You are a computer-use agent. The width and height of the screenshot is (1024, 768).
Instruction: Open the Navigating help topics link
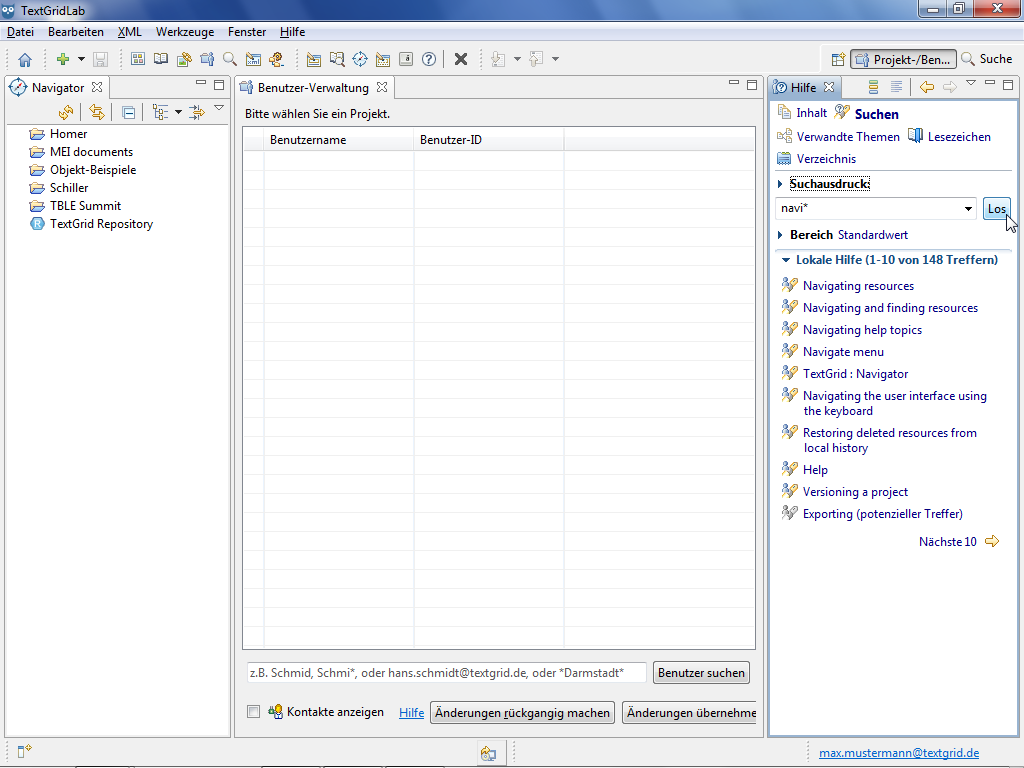coord(862,330)
